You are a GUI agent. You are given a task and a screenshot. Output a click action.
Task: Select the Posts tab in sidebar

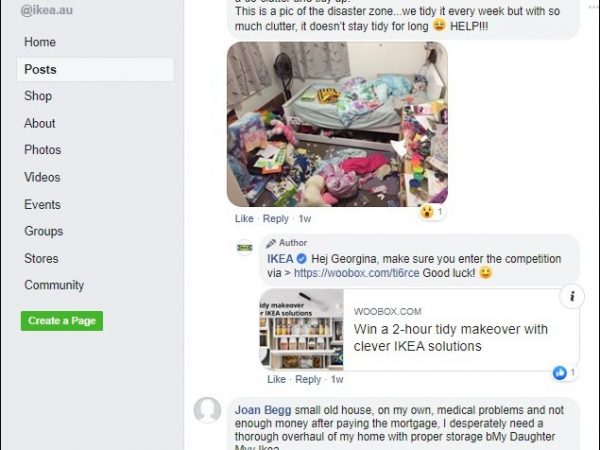pos(95,70)
